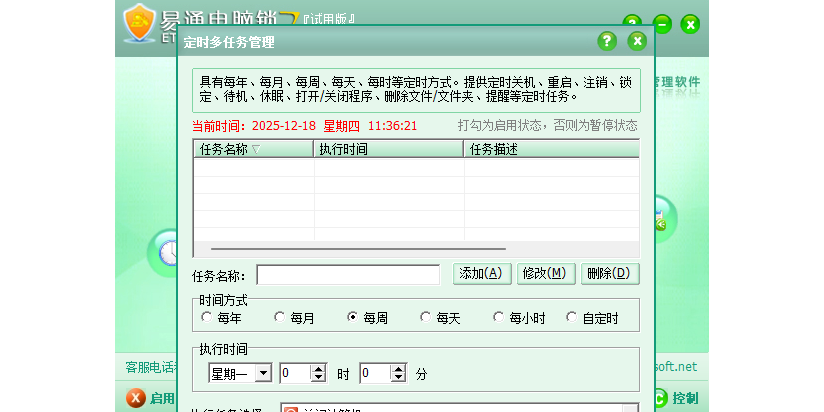Select the 自定时 radio option

click(x=572, y=318)
